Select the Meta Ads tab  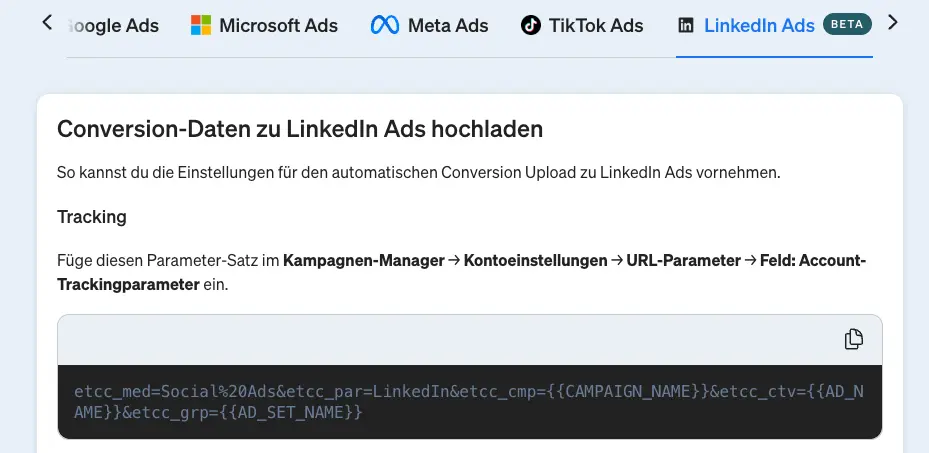coord(448,25)
